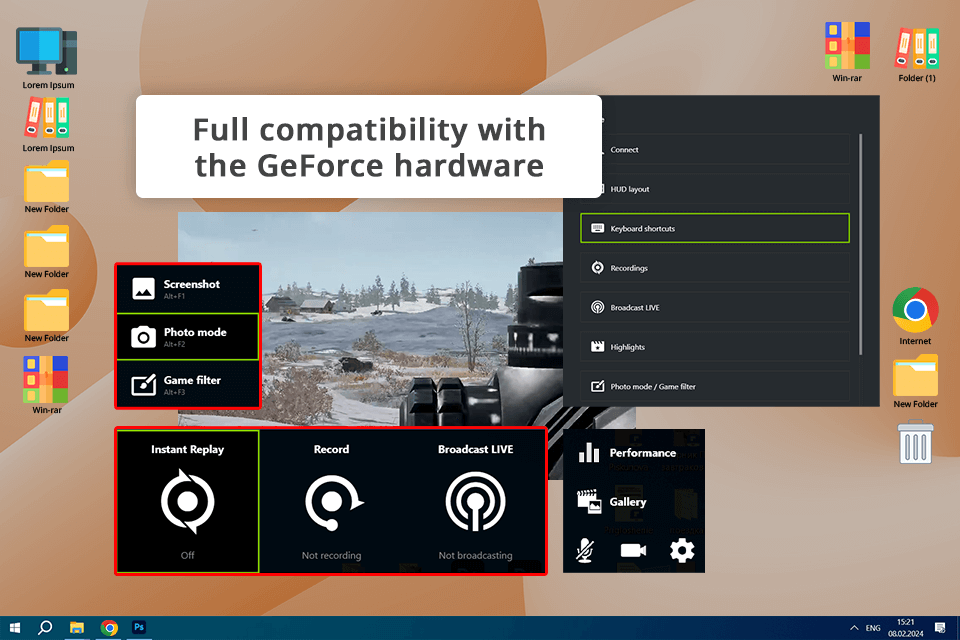Click the Broadcast LIVE antenna icon

click(x=475, y=502)
